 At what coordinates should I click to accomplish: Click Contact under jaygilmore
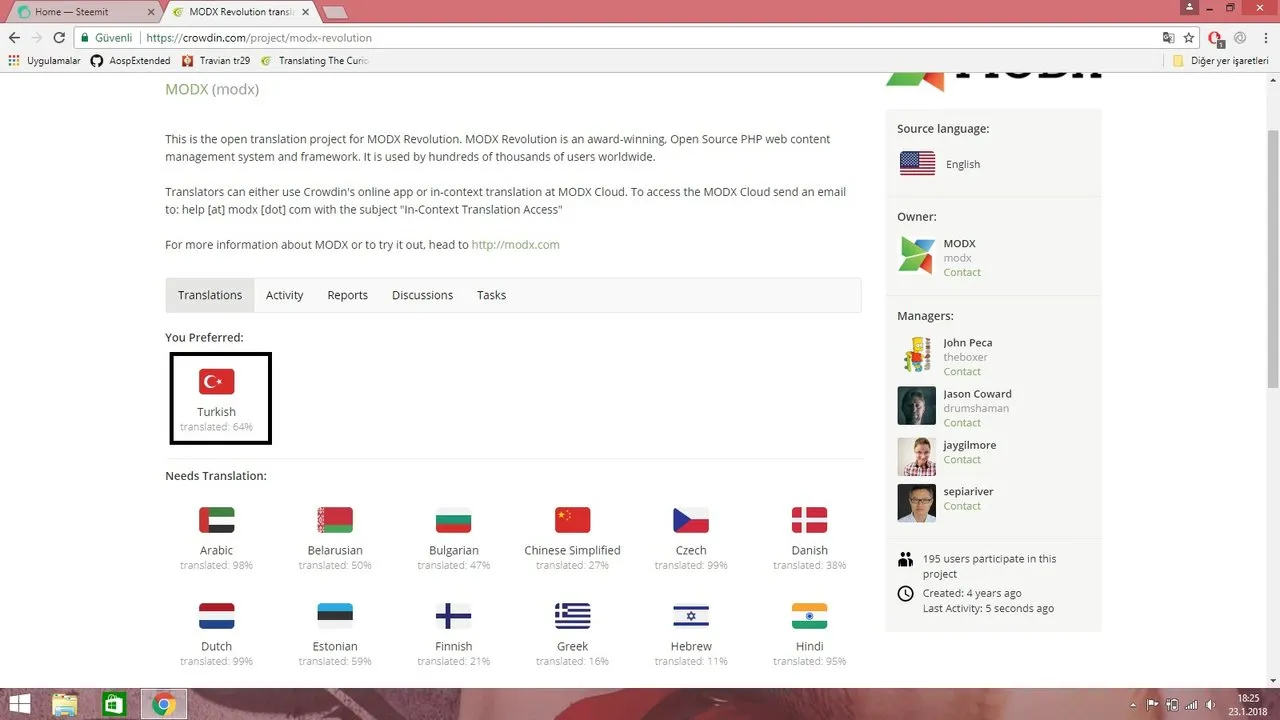coord(962,459)
